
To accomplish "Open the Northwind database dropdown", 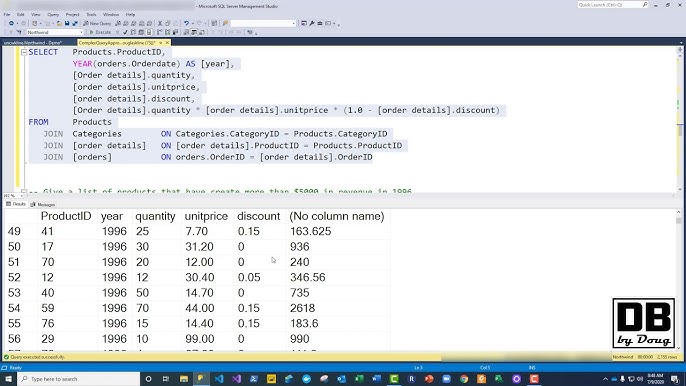I will tap(55, 32).
